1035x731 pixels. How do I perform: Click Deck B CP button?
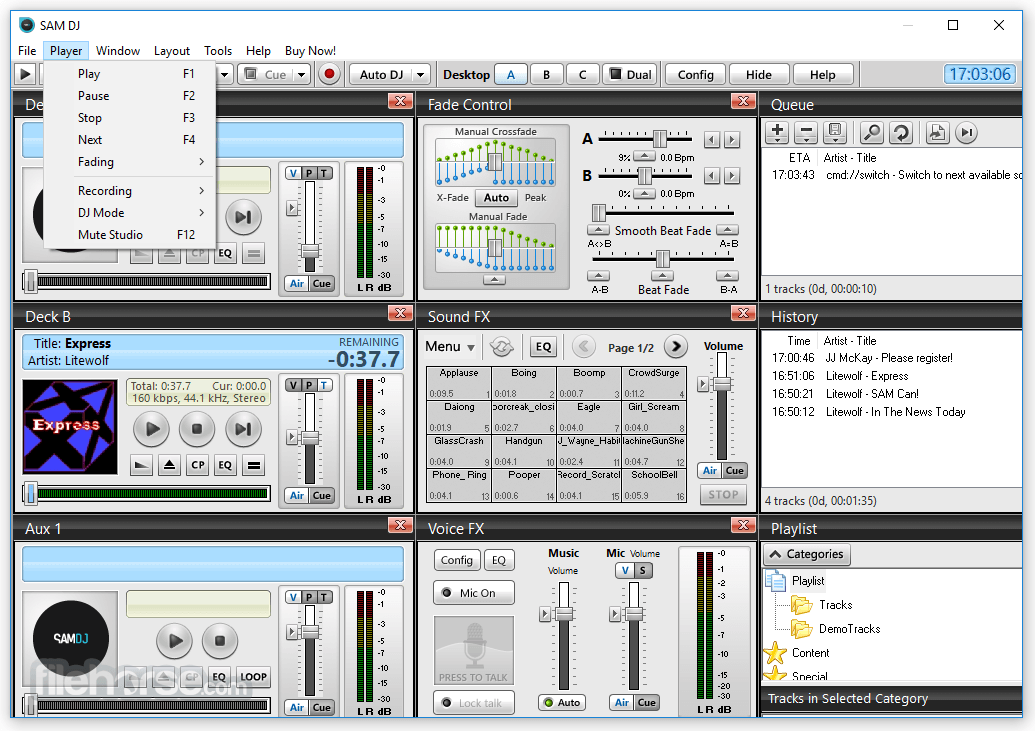[x=197, y=466]
